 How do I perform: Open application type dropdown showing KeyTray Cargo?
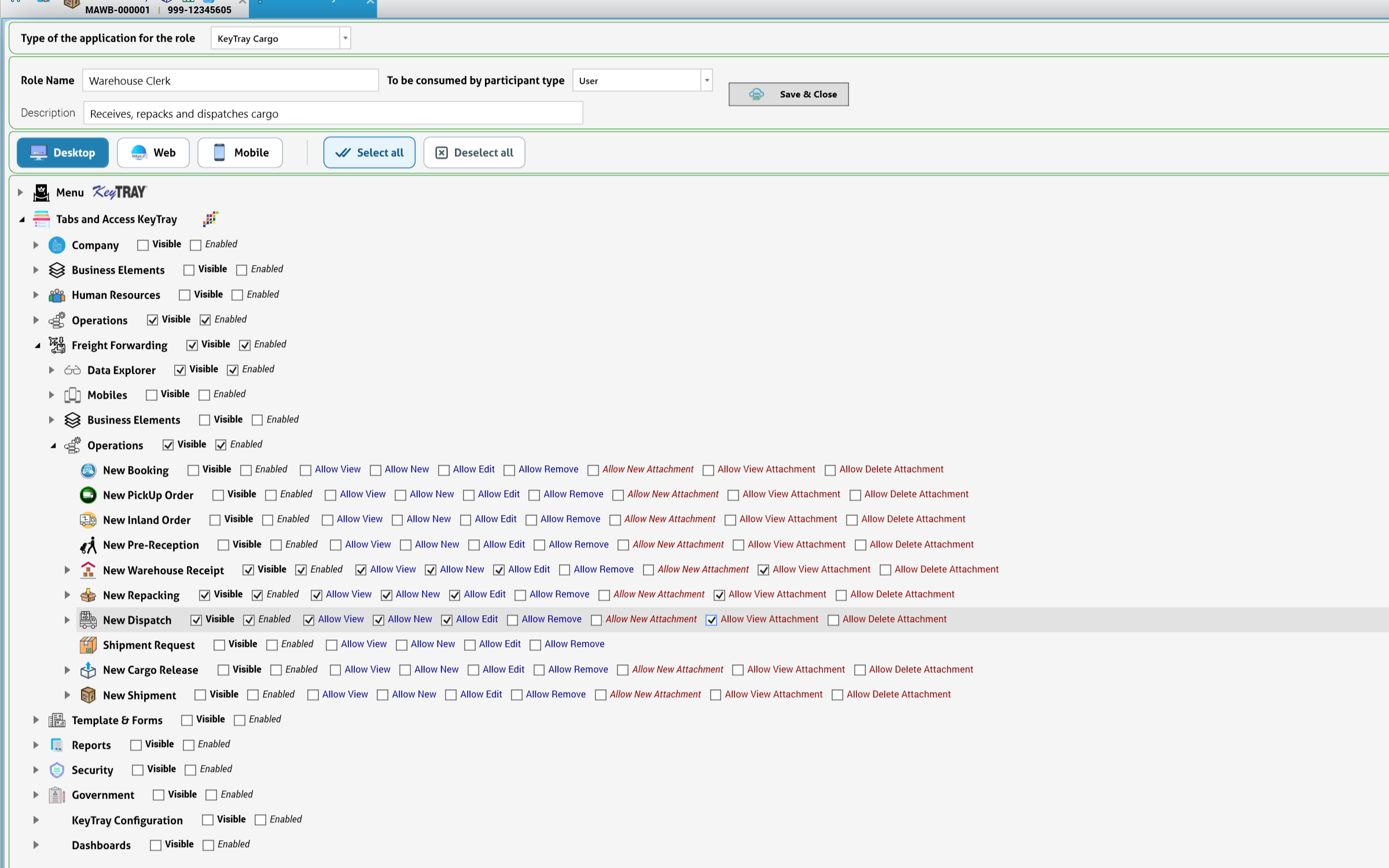pos(345,38)
